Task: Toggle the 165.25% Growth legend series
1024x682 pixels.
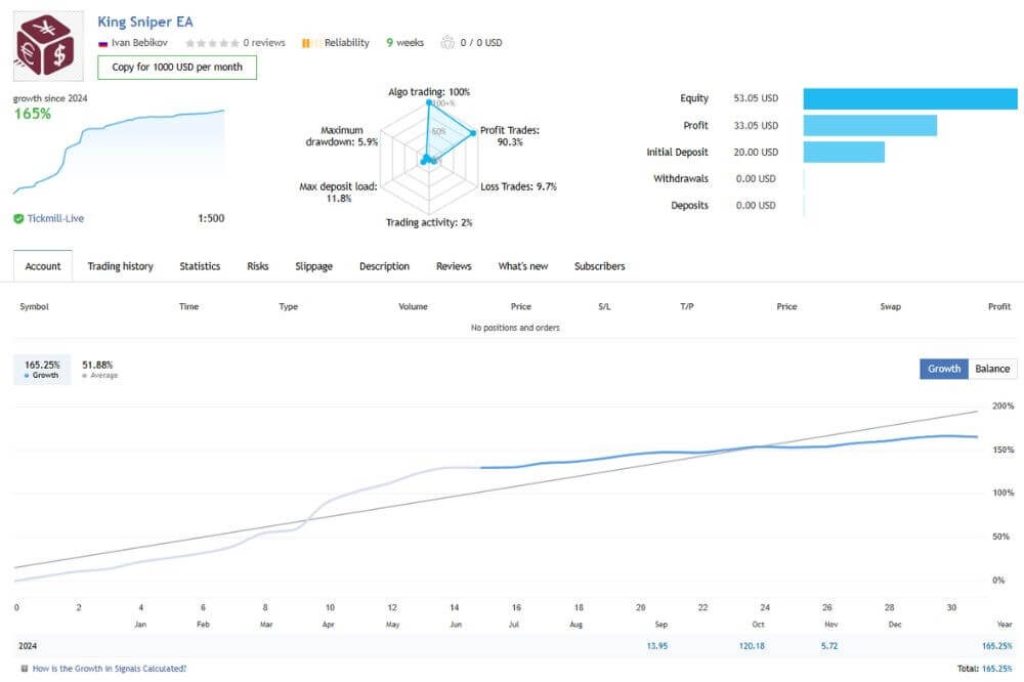Action: [41, 369]
